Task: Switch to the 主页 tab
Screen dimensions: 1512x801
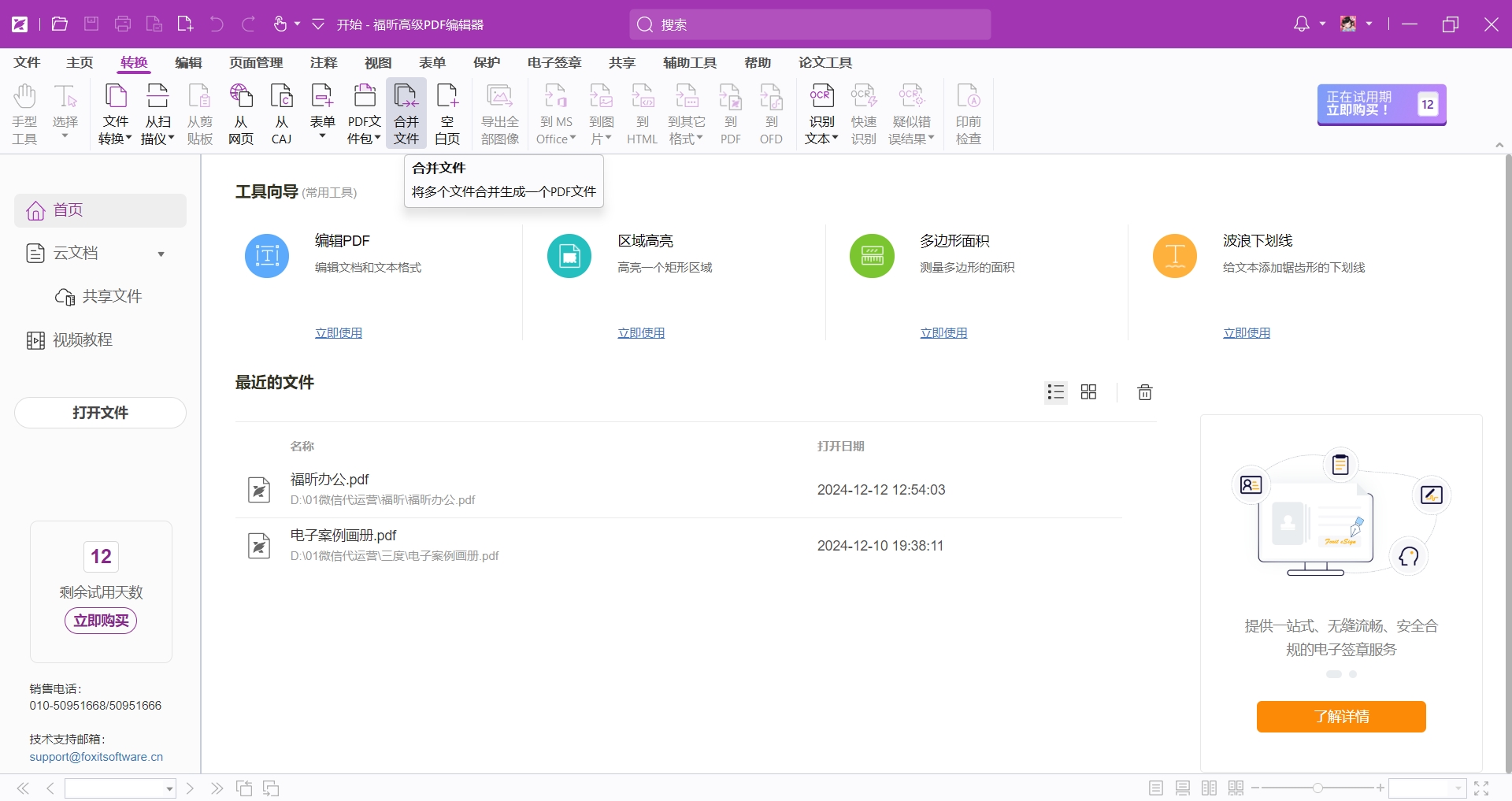Action: tap(80, 62)
